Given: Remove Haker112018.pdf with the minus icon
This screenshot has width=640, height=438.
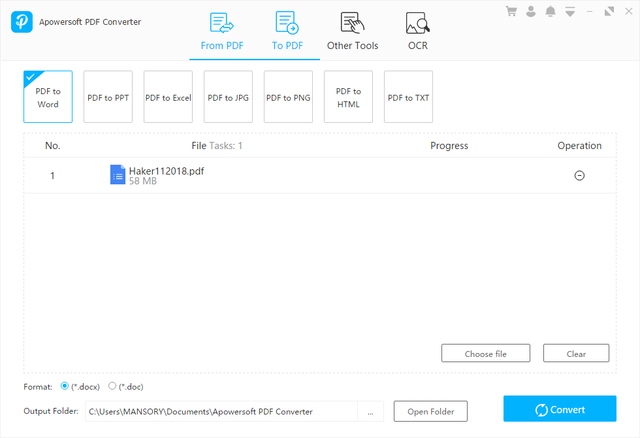Looking at the screenshot, I should [579, 176].
